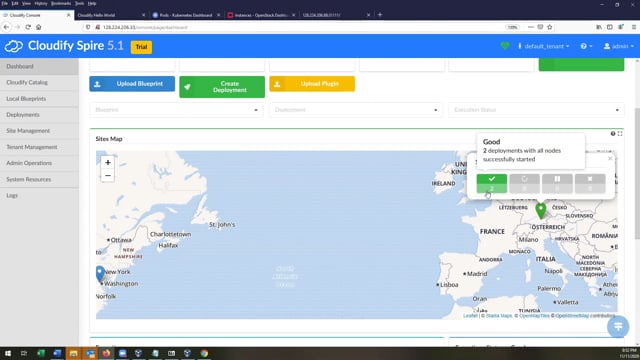Expand the Blueprint filter dropdown

tap(176, 110)
